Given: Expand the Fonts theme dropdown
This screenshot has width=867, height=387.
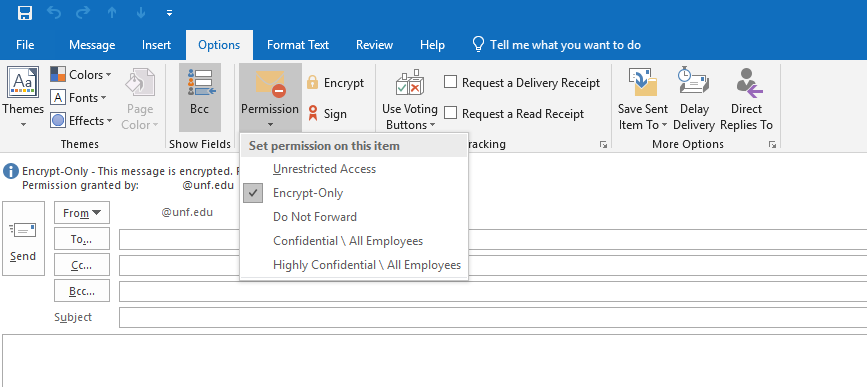Looking at the screenshot, I should [78, 98].
